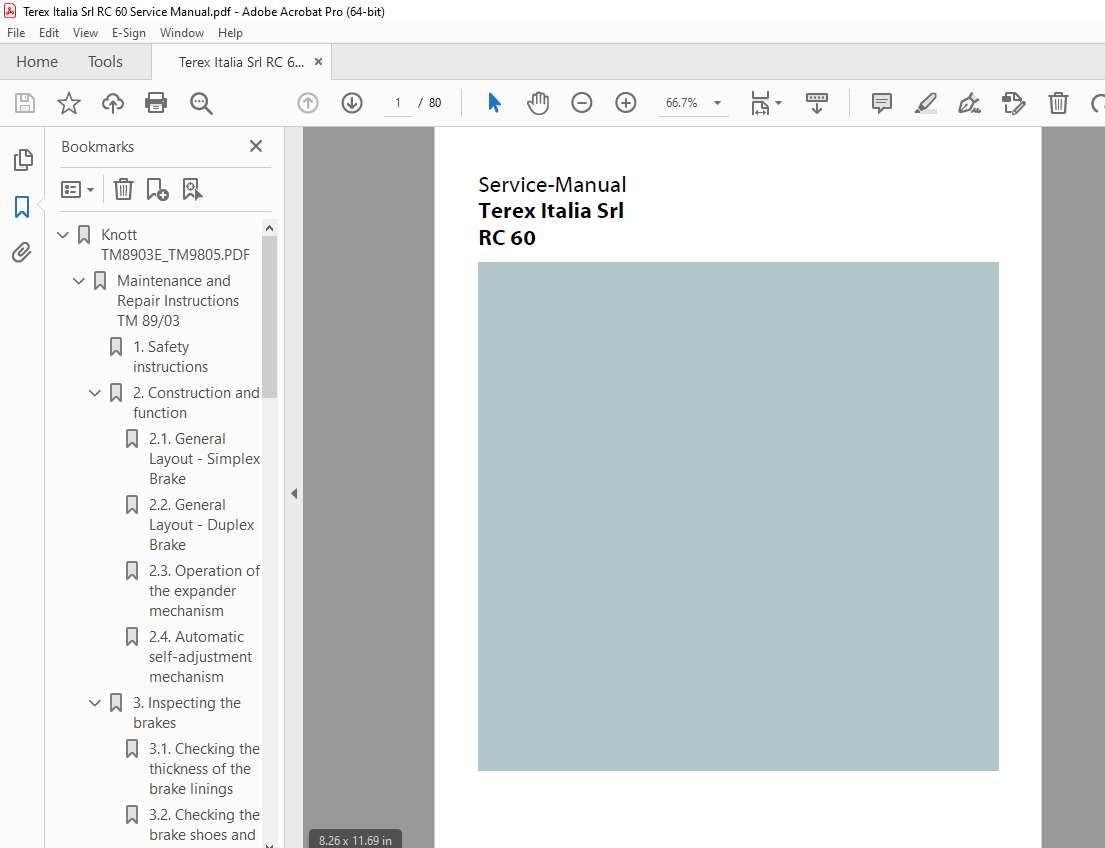Click the fit page width icon

(760, 103)
